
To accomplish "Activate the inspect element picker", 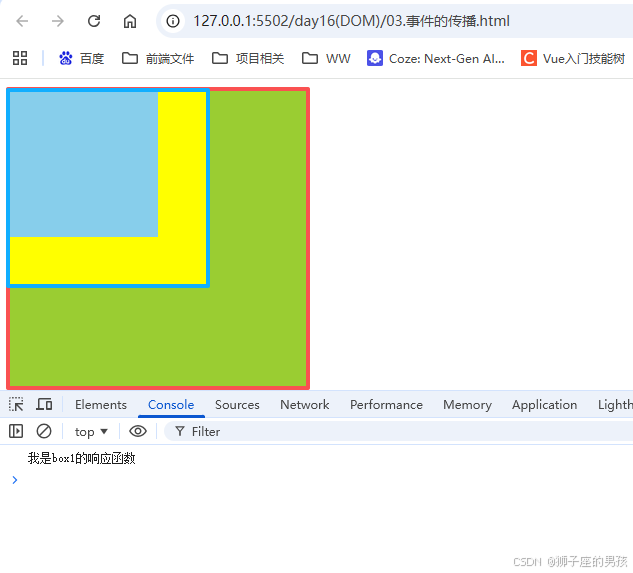I will 16,404.
